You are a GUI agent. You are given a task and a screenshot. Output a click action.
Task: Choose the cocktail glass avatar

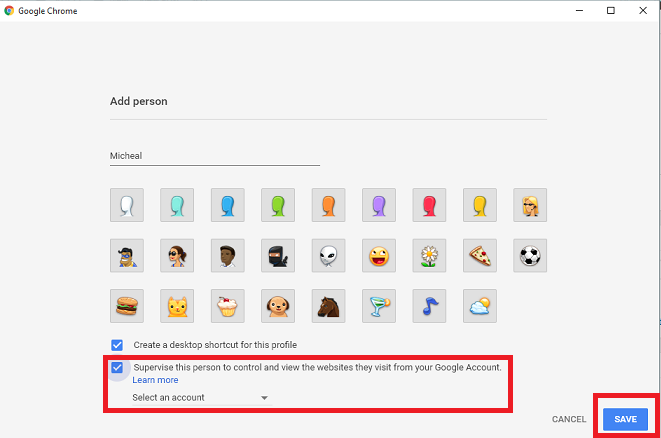tap(379, 306)
